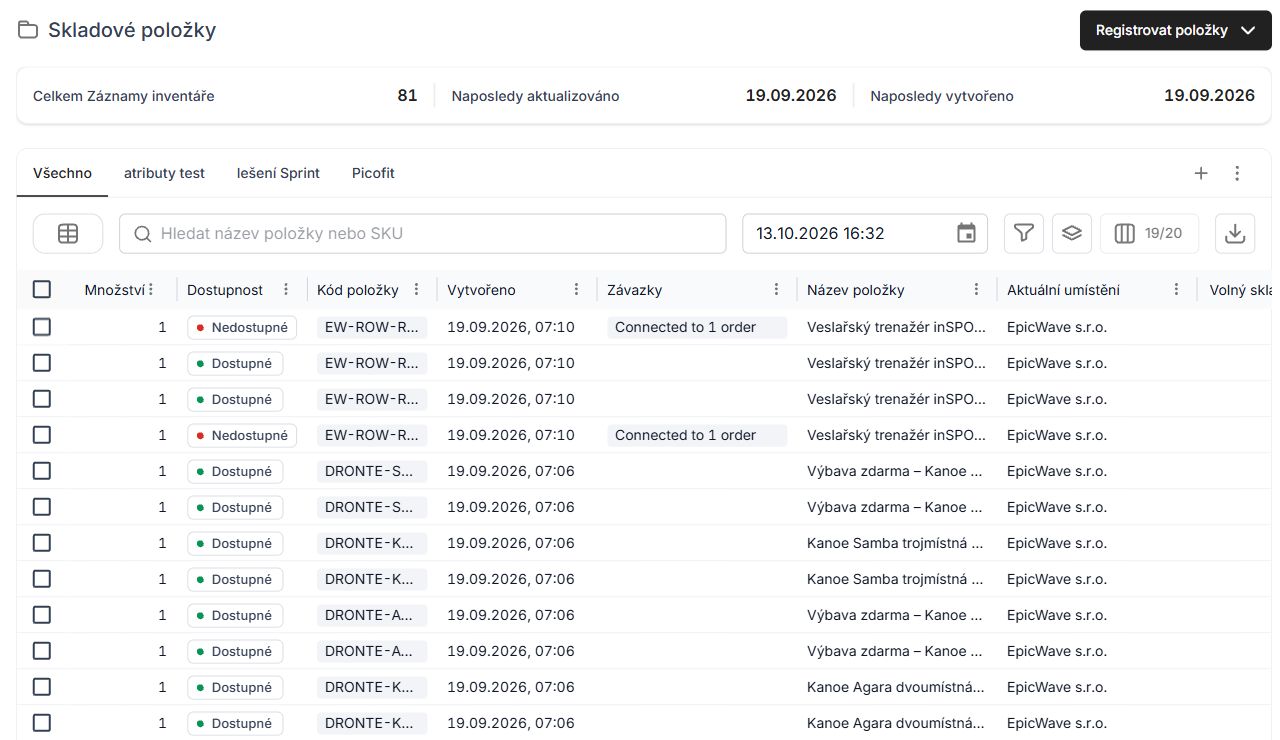Click the Název položky column header
The width and height of the screenshot is (1280, 740).
coord(856,290)
